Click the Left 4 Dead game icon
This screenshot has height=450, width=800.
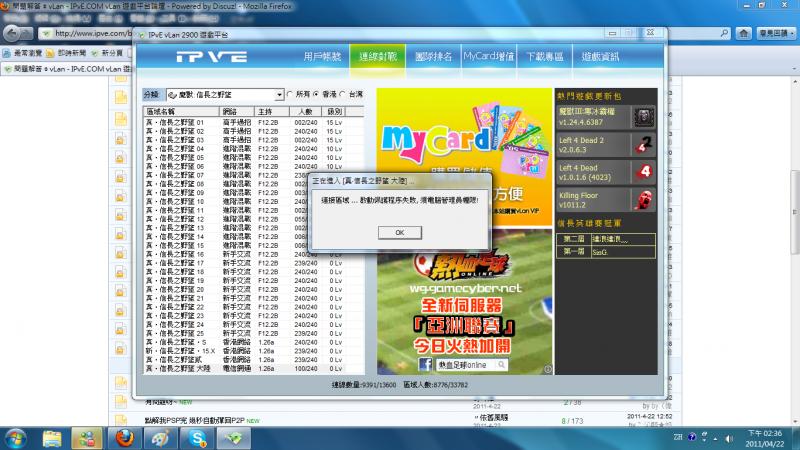[642, 171]
